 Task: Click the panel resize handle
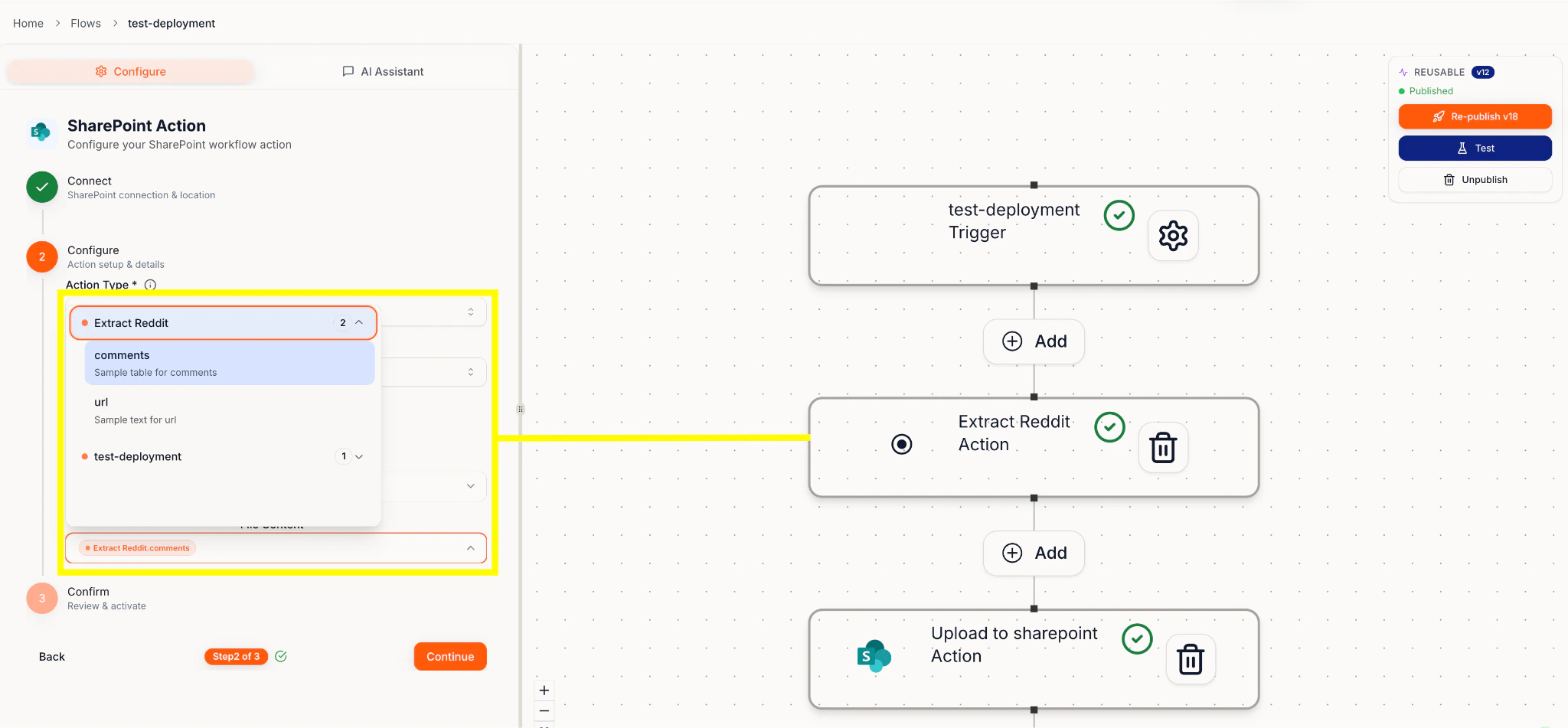(x=521, y=409)
